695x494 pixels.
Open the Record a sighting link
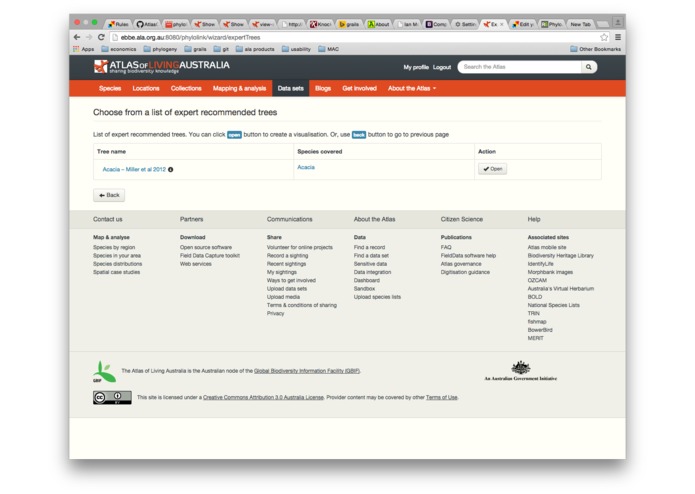point(287,256)
